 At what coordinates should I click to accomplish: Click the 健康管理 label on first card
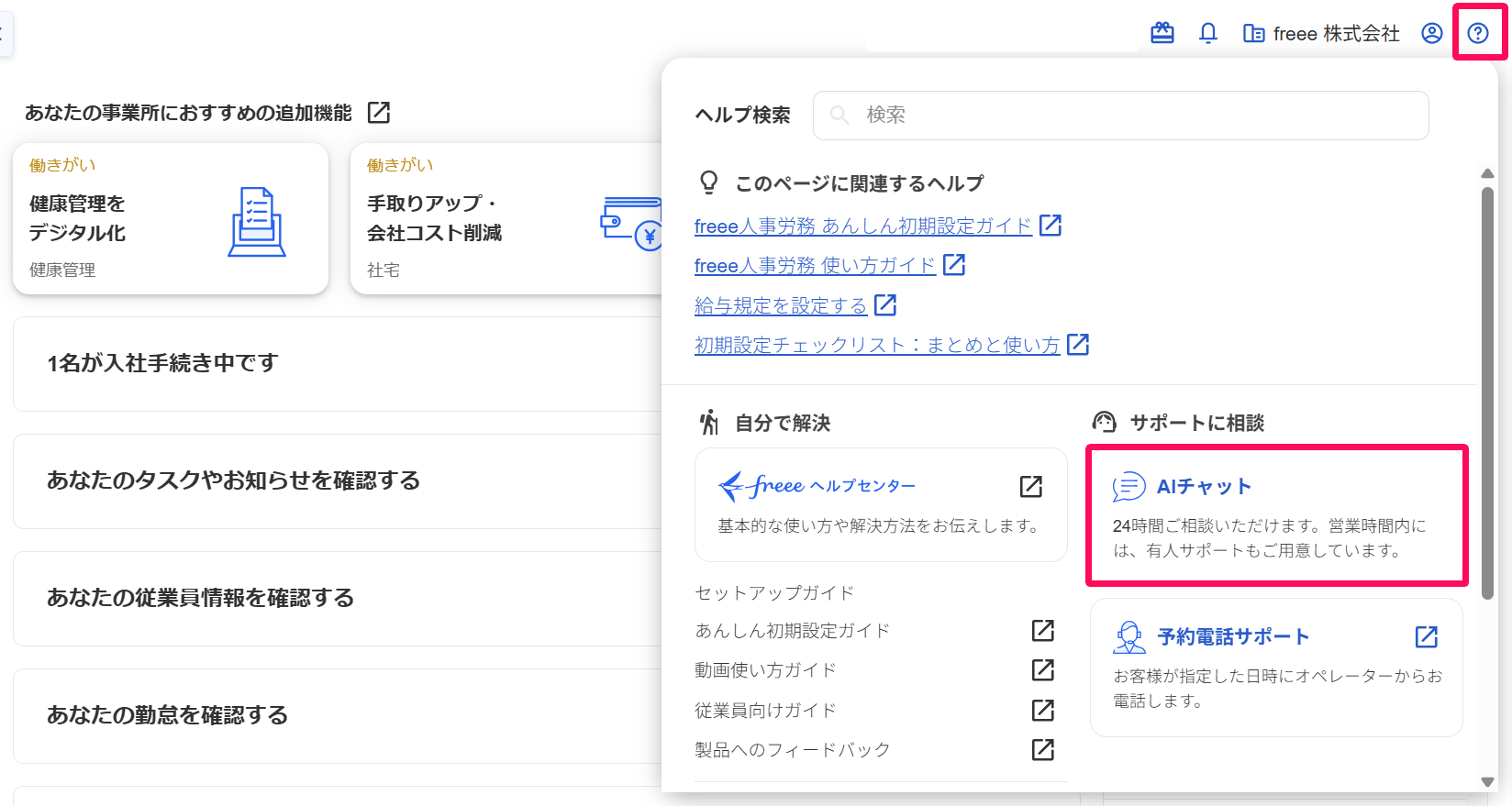click(62, 271)
